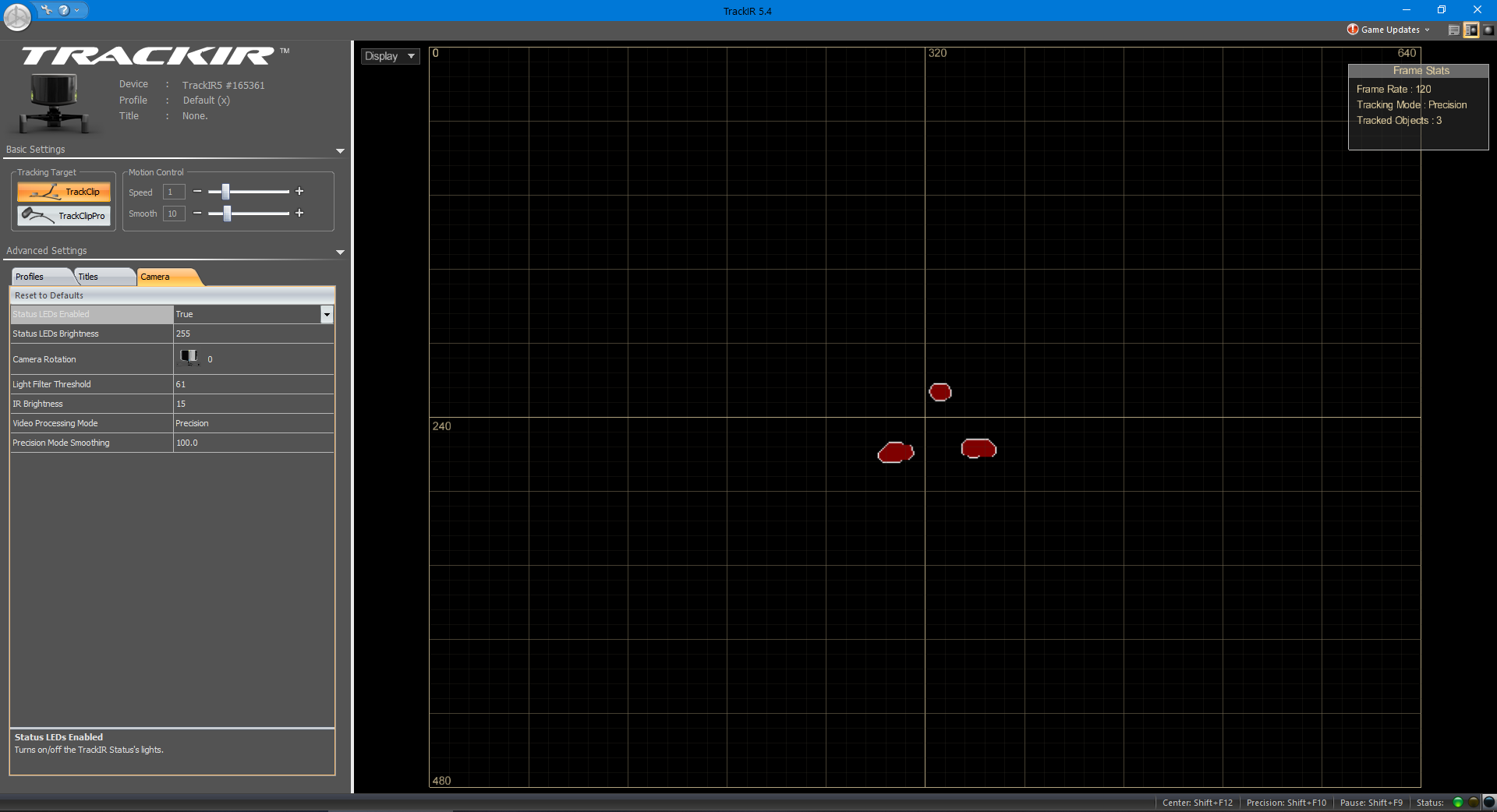Viewport: 1497px width, 812px height.
Task: Open help via the question mark icon
Action: pos(64,10)
